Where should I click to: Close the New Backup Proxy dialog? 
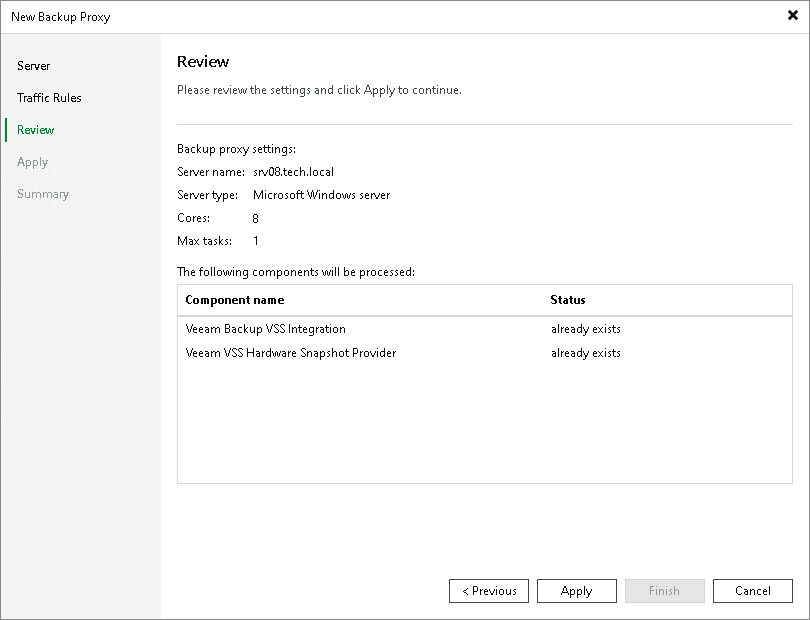tap(792, 16)
